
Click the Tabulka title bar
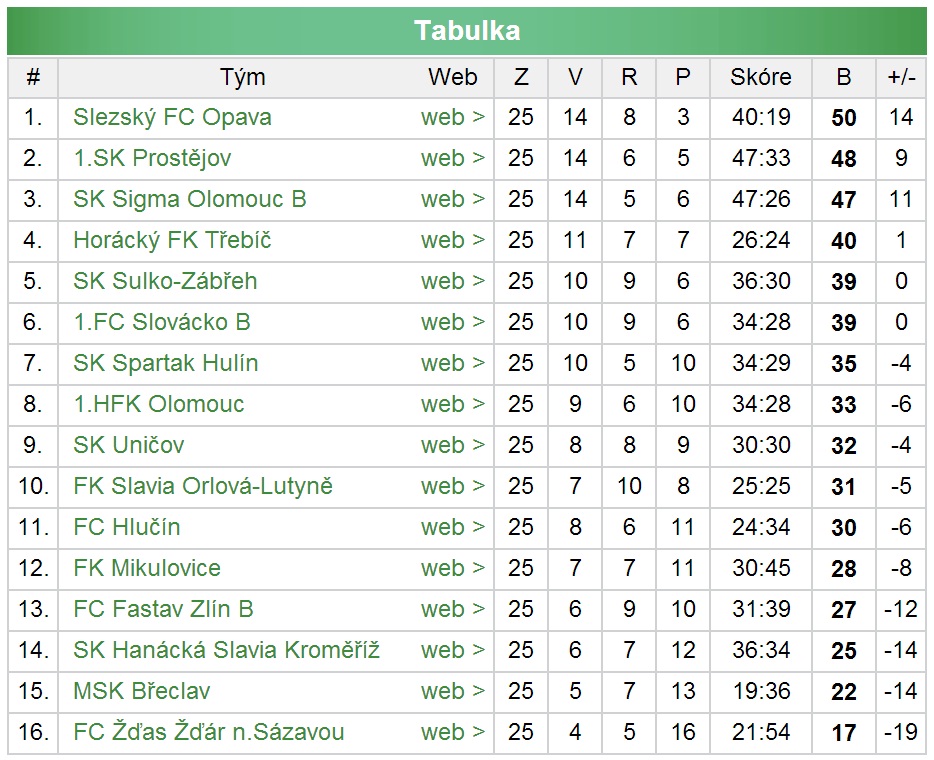(467, 30)
